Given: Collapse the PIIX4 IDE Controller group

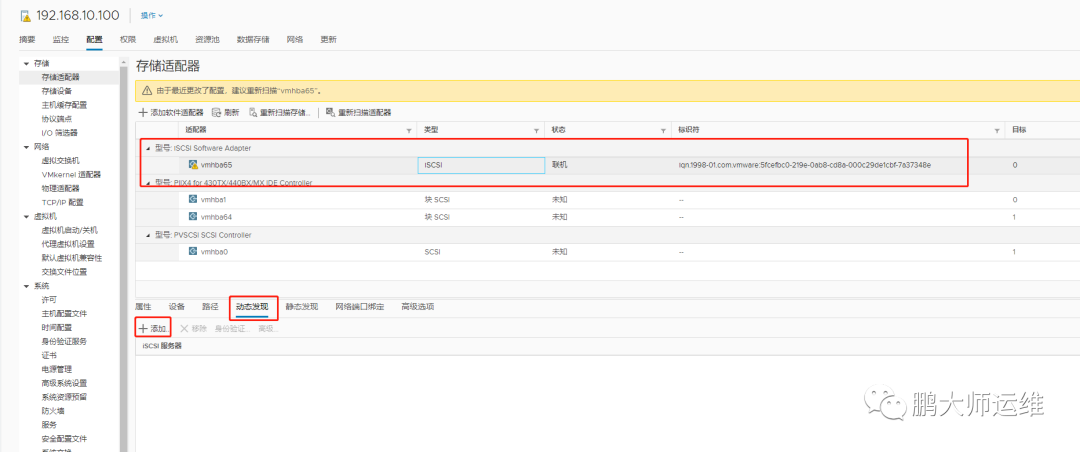Looking at the screenshot, I should [147, 183].
